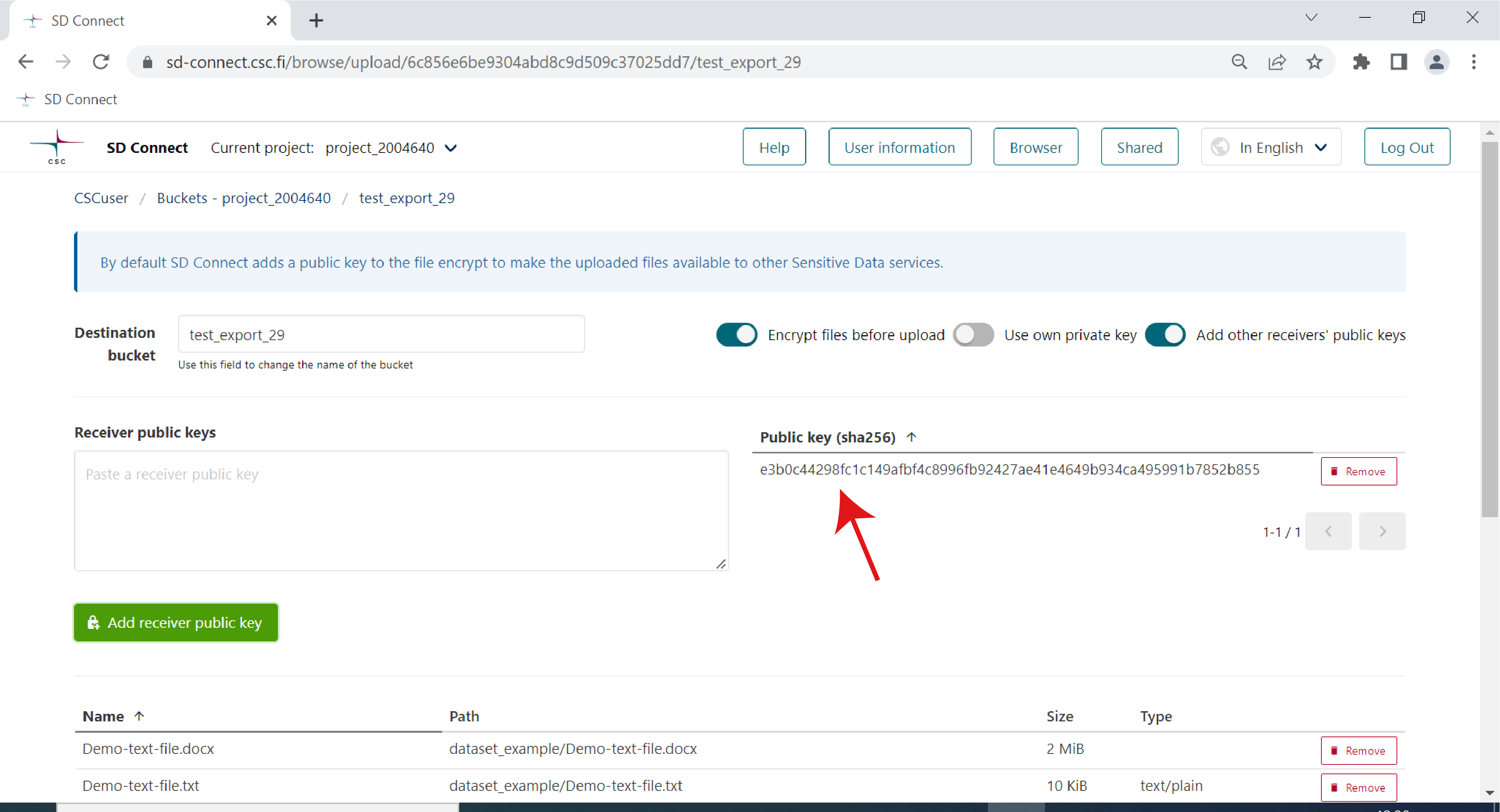Close the SD Connect tab
1500x812 pixels.
[272, 21]
